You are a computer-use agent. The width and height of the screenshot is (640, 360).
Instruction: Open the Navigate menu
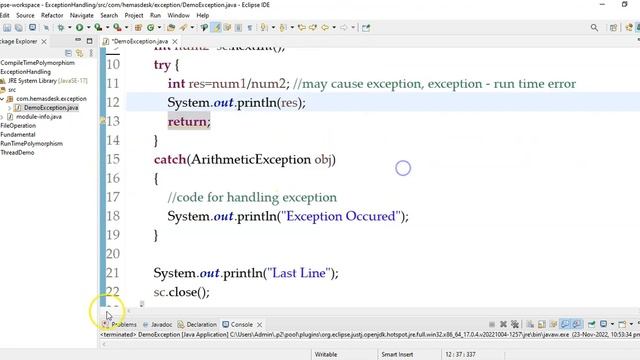(x=82, y=15)
